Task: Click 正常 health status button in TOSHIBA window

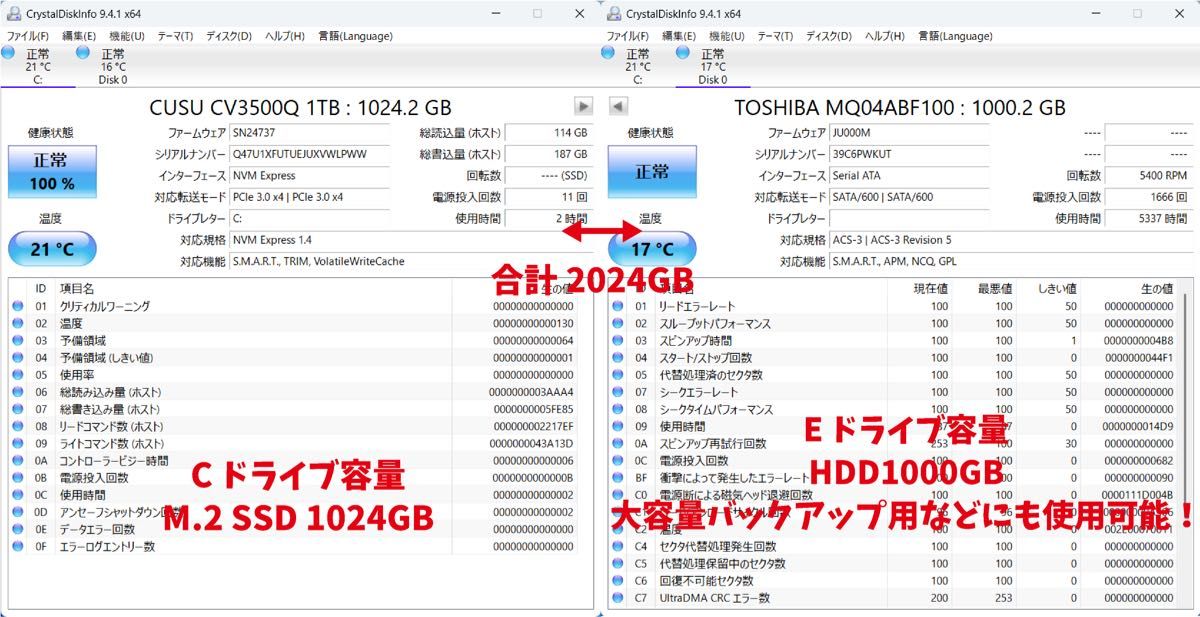Action: (x=652, y=172)
